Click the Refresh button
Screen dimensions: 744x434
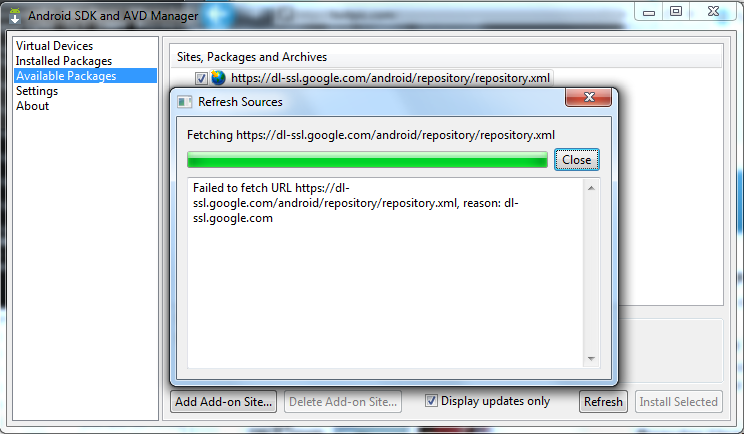tap(603, 402)
